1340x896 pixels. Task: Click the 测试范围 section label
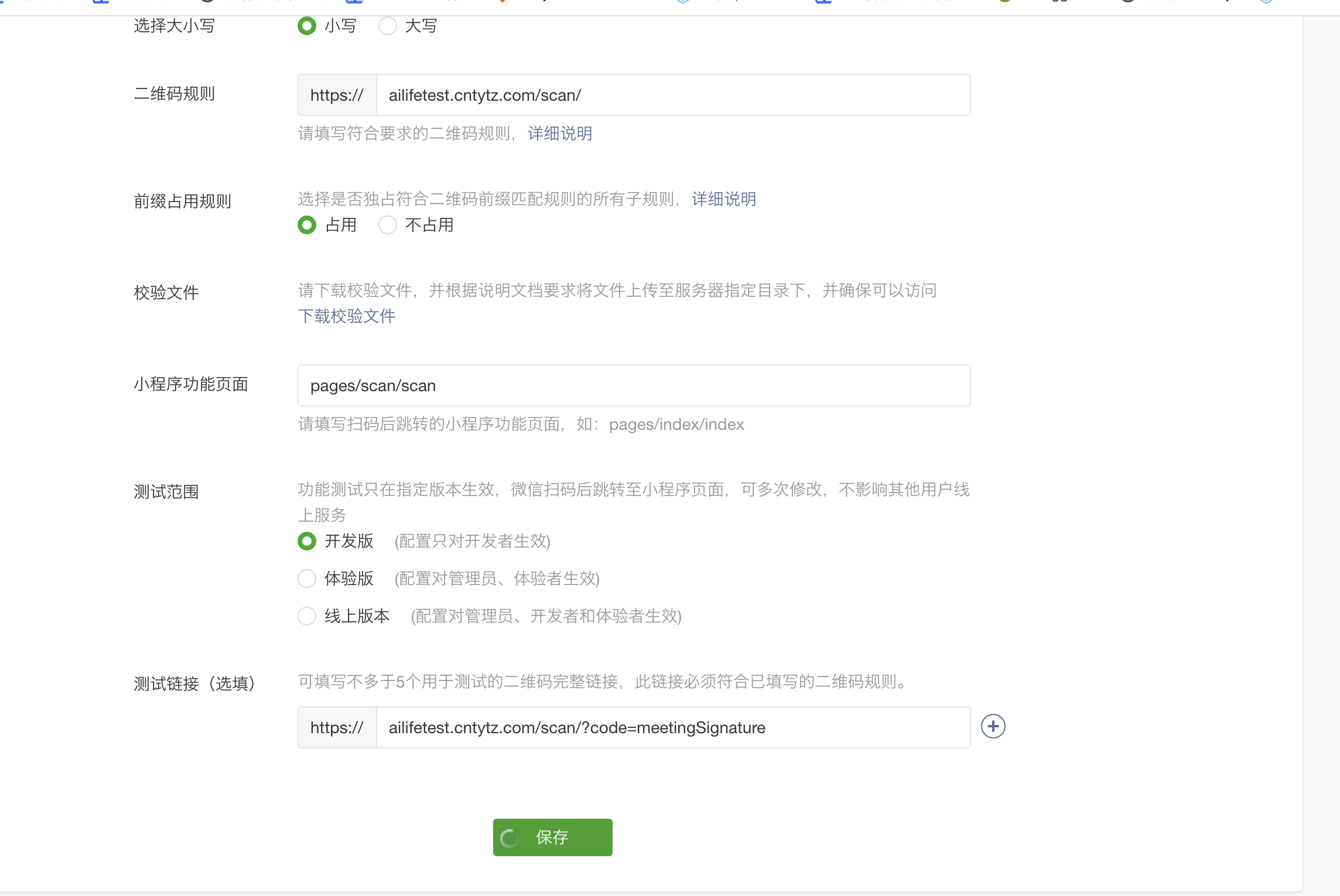[166, 492]
